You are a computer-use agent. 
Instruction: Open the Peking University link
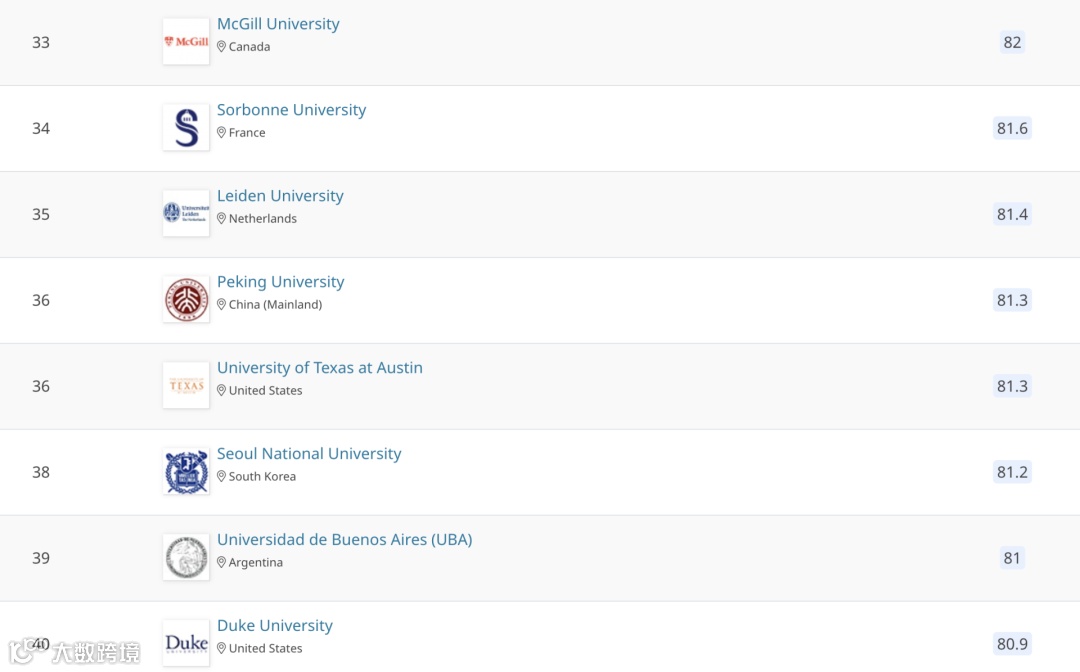280,282
